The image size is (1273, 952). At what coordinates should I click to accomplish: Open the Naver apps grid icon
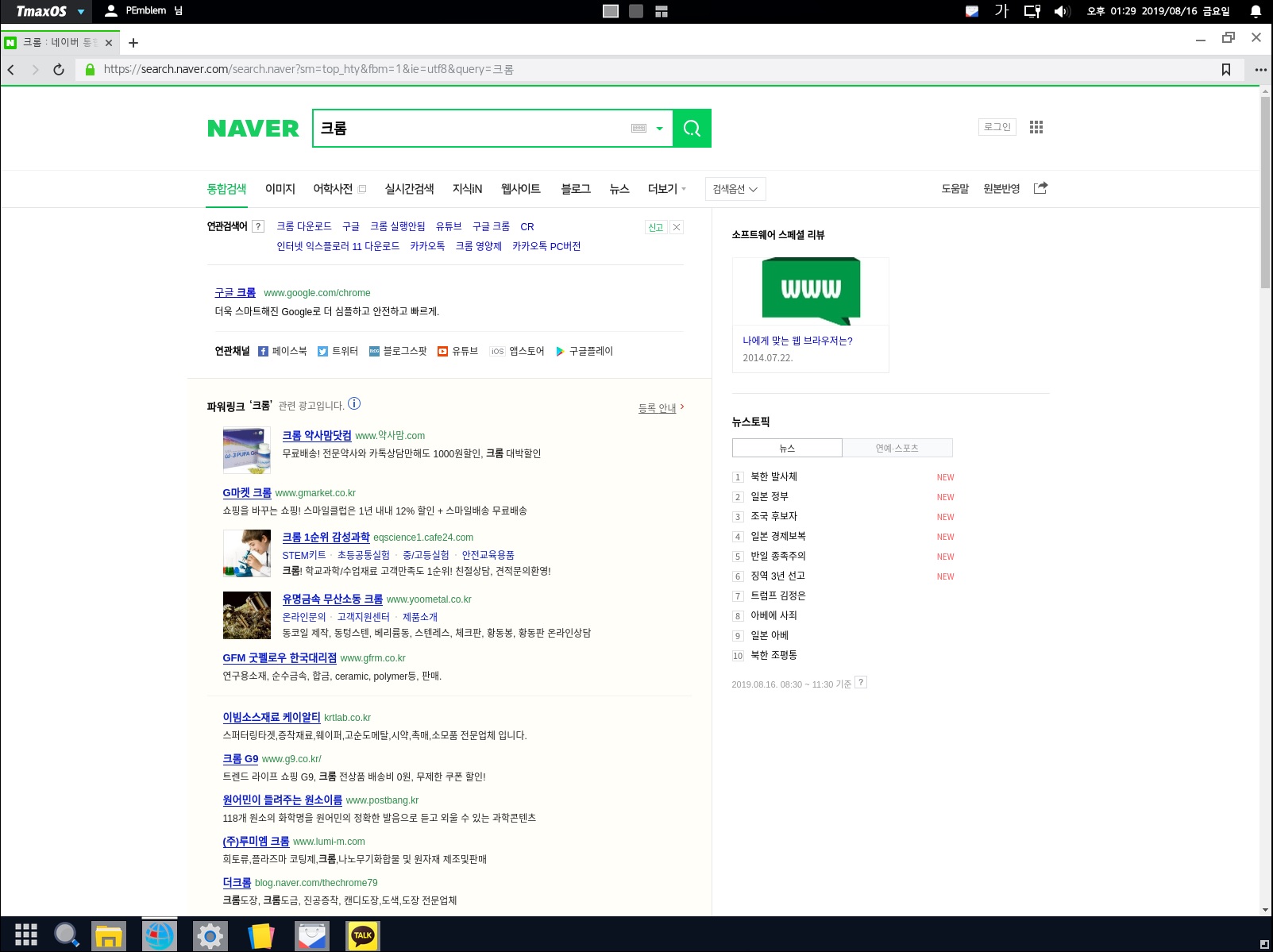tap(1036, 127)
